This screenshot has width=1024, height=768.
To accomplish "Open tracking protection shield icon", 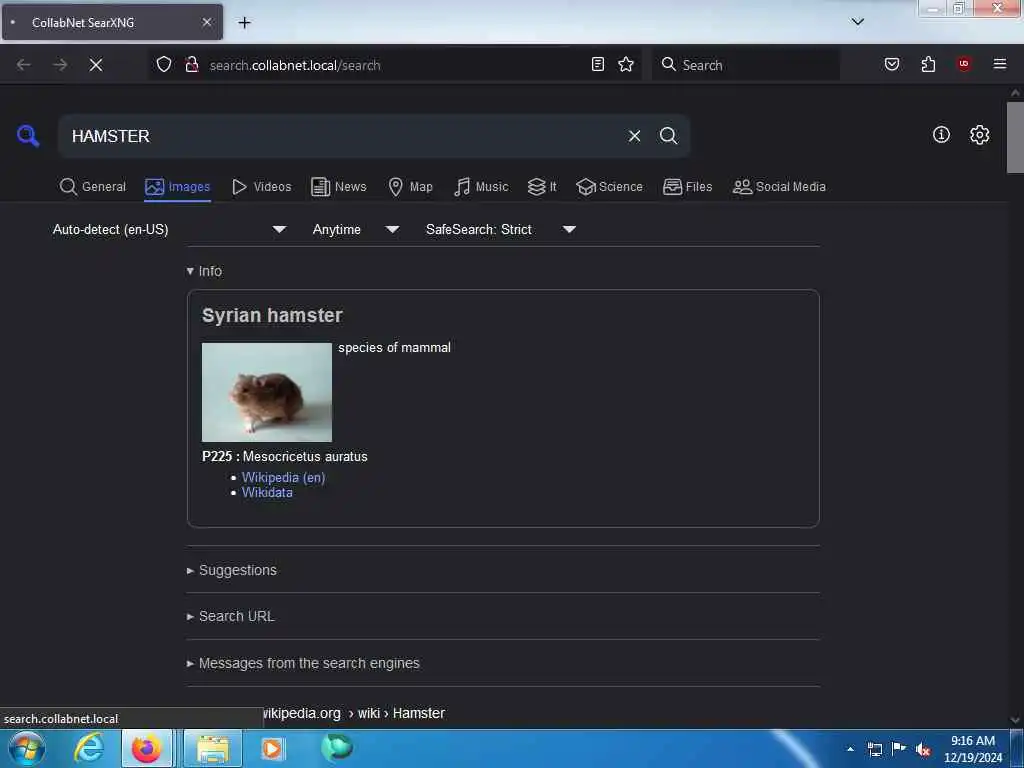I will point(164,65).
